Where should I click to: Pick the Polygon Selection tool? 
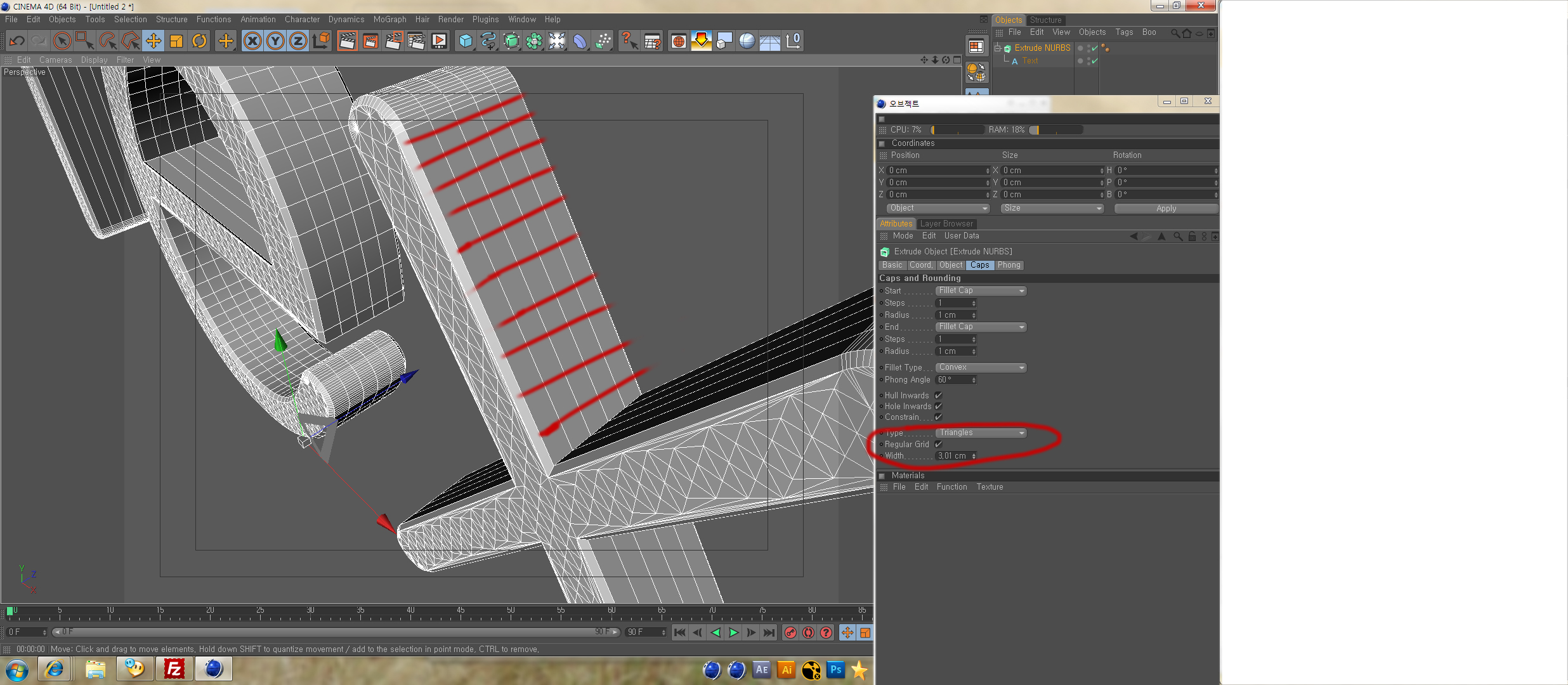131,41
